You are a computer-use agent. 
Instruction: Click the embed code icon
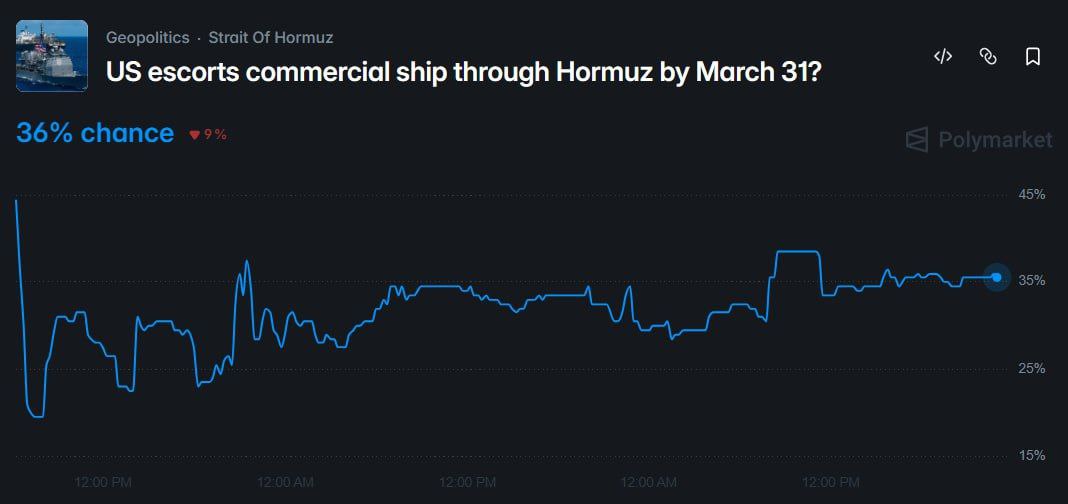pos(942,56)
